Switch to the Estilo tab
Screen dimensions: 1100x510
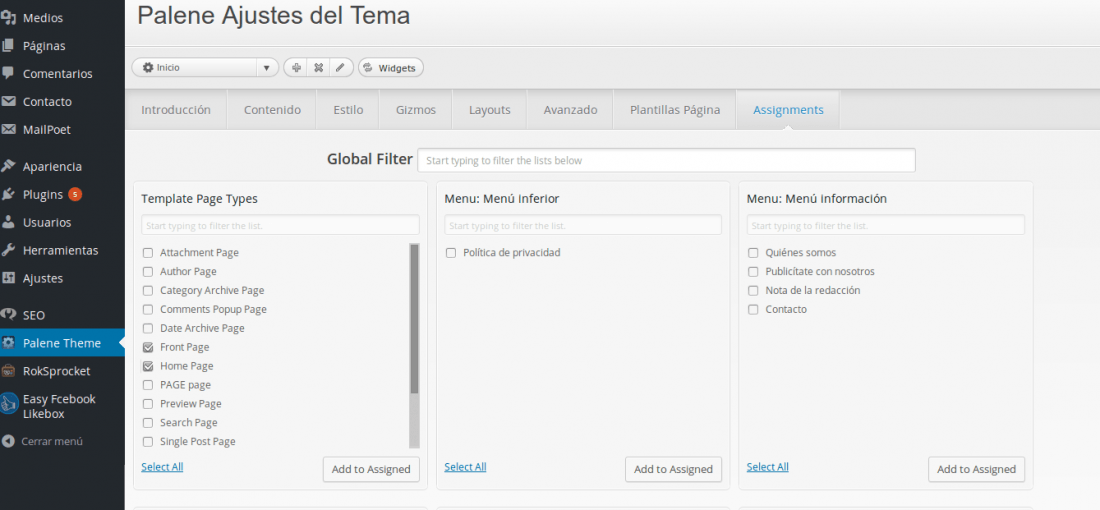[347, 110]
